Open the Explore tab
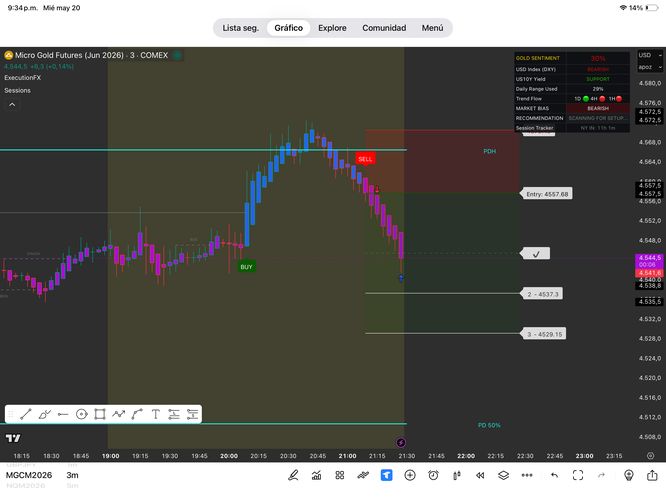Screen dimensions: 666x500 (332, 28)
